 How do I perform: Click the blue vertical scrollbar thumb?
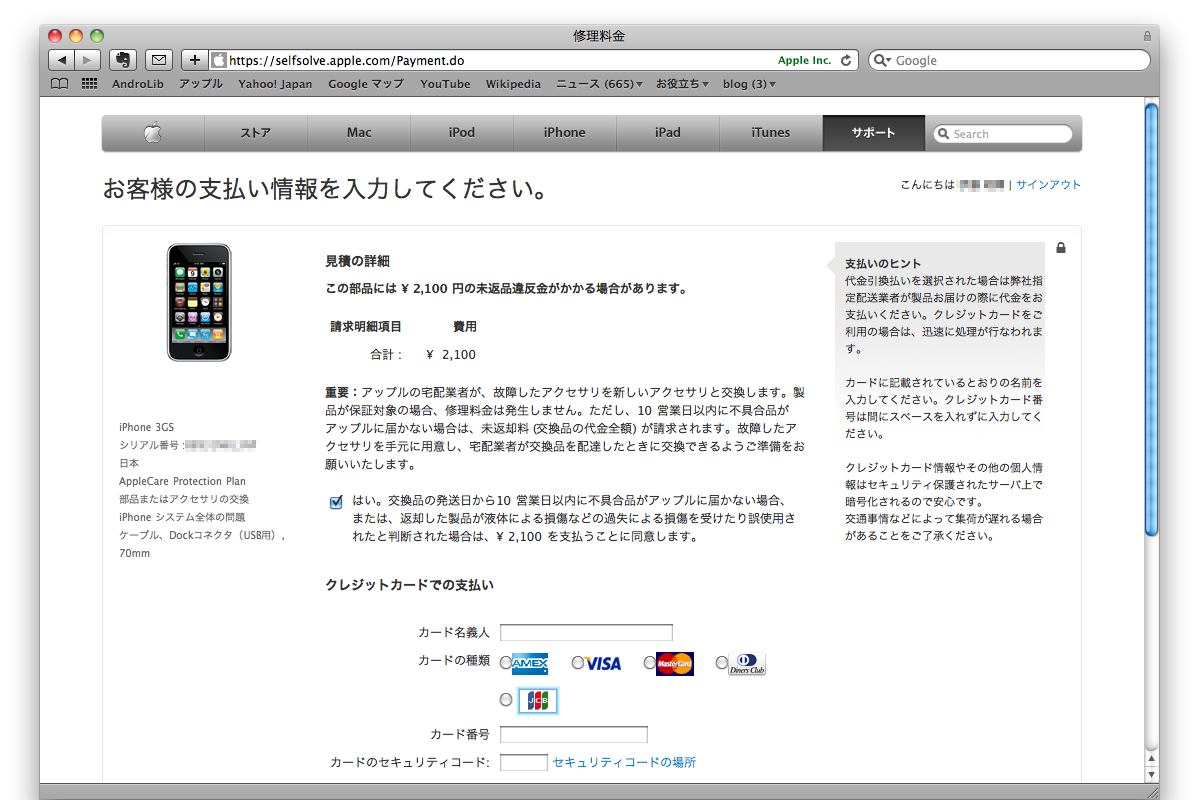(x=1152, y=319)
